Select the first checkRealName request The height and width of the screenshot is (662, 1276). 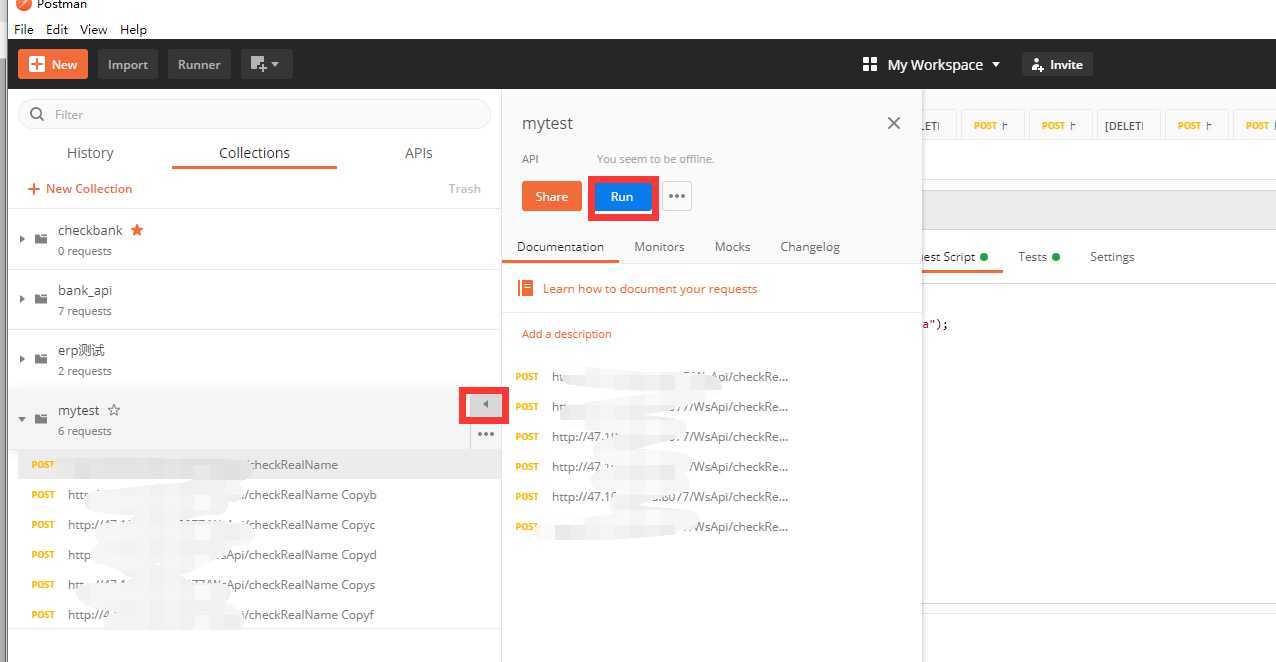click(259, 464)
